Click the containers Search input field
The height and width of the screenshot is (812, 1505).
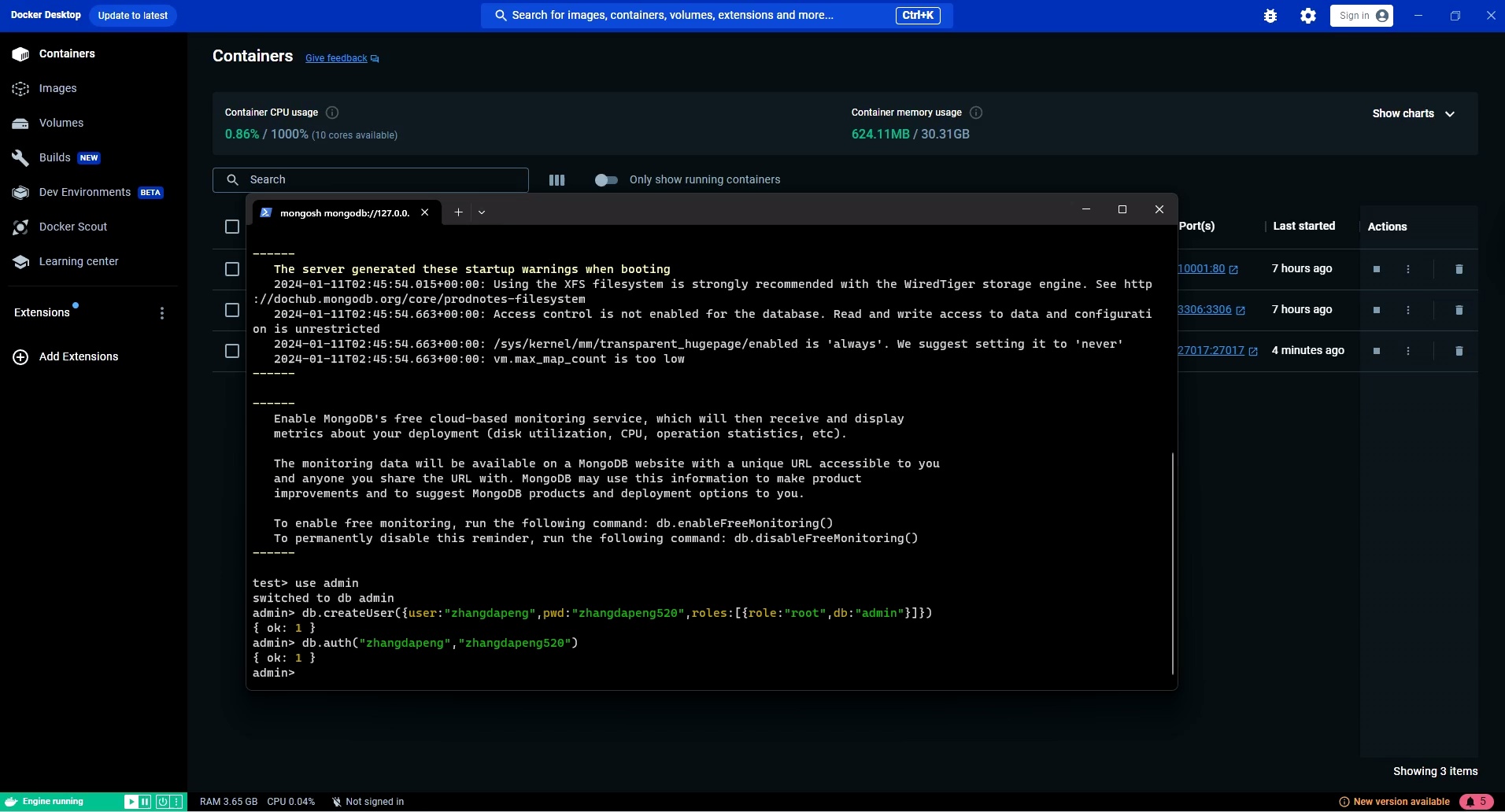[378, 180]
